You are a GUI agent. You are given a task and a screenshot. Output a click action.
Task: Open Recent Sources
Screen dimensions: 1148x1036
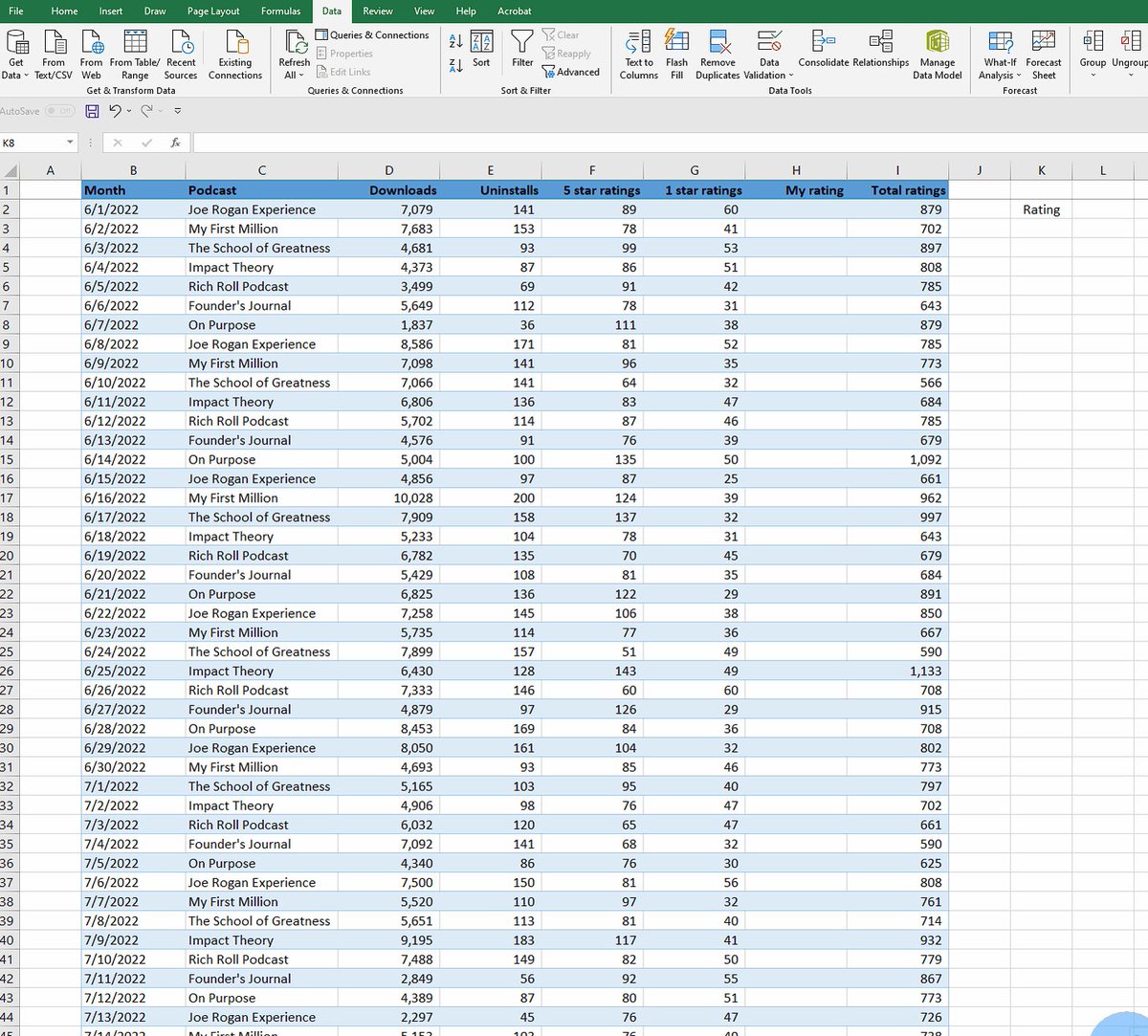point(181,55)
